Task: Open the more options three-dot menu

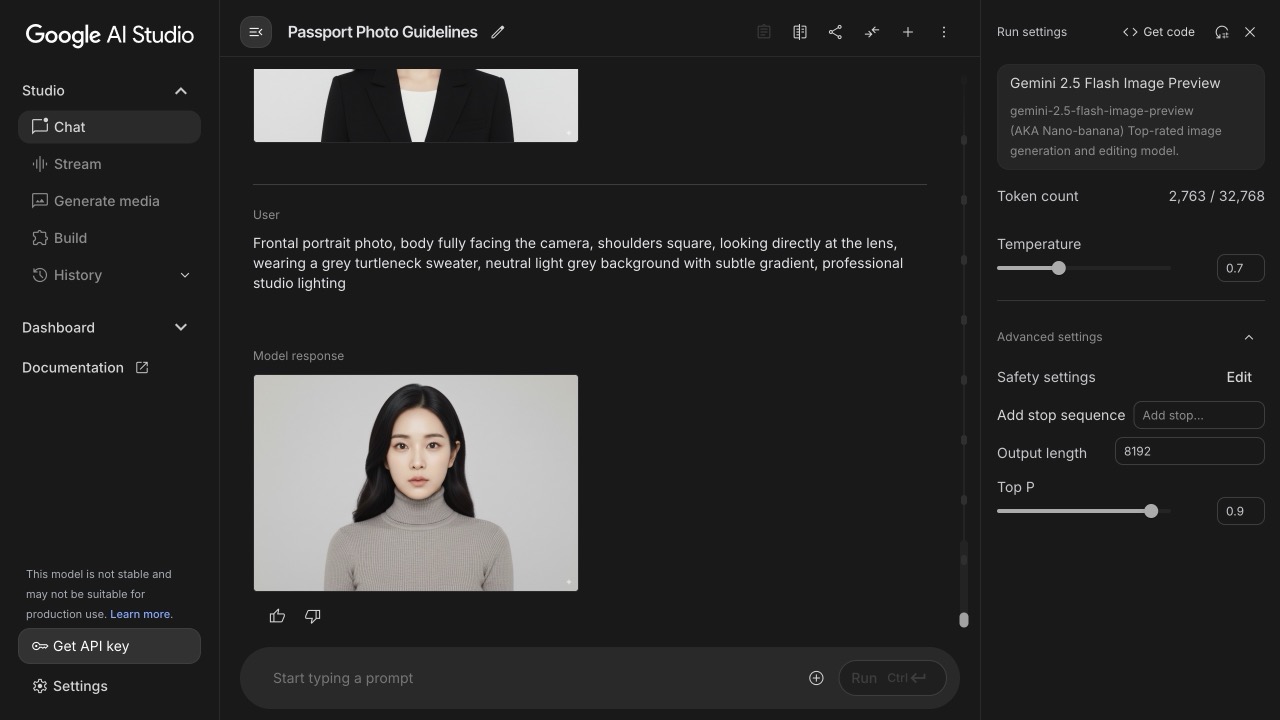Action: [944, 32]
